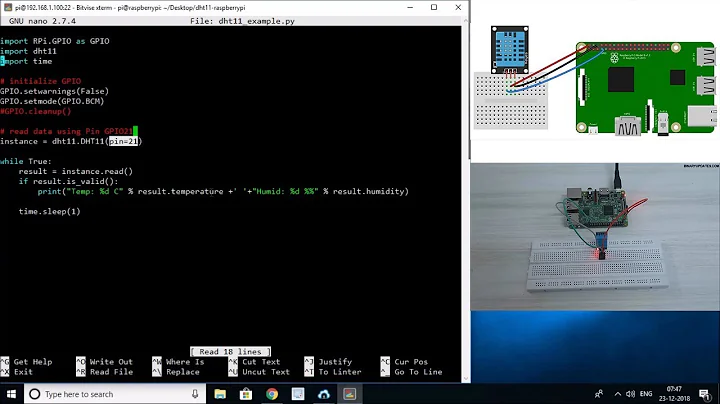Click the highlighted 'pin=21' text
720x404 pixels.
pyautogui.click(x=124, y=141)
